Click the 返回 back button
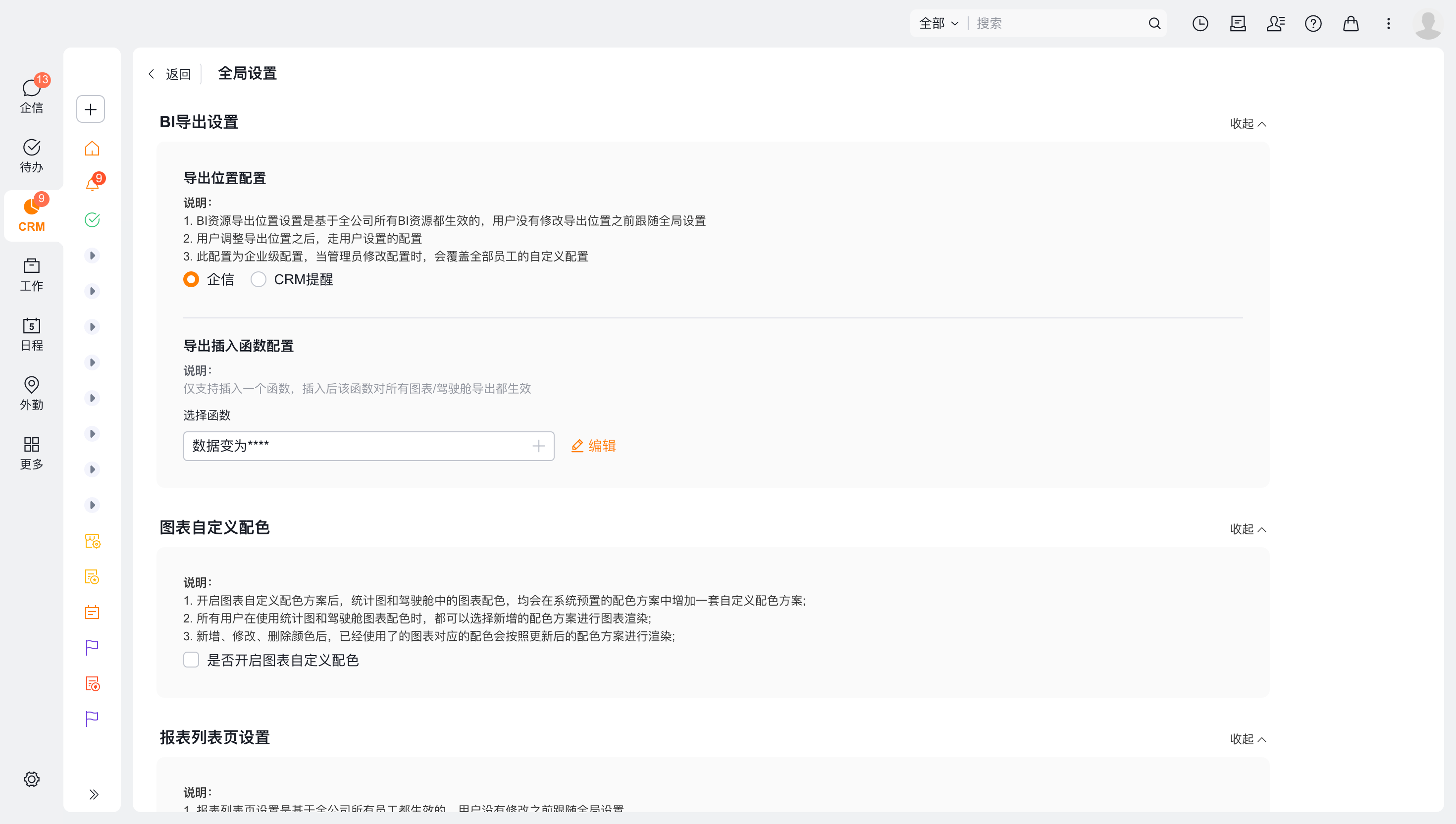Image resolution: width=1456 pixels, height=824 pixels. pyautogui.click(x=170, y=74)
